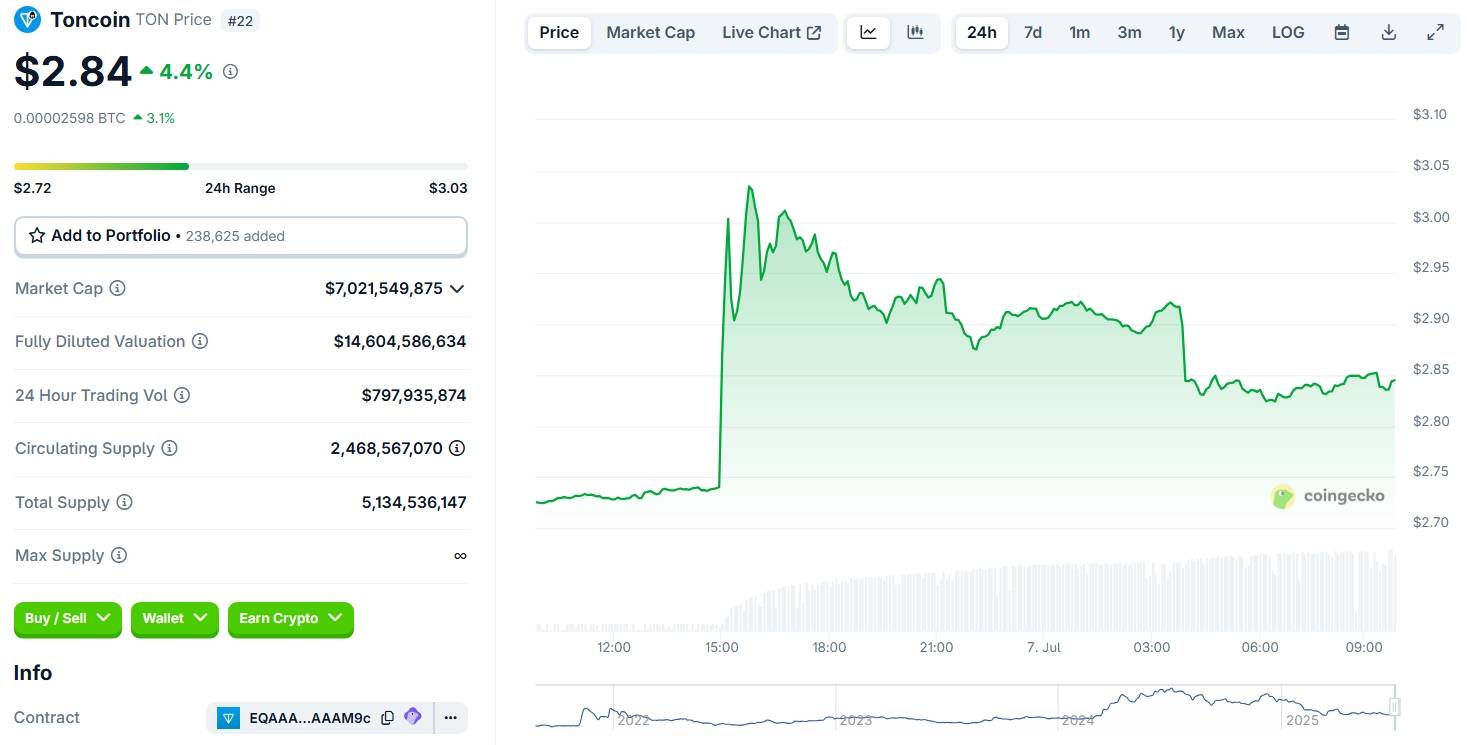Select the Price tab
The image size is (1467, 745).
point(559,32)
